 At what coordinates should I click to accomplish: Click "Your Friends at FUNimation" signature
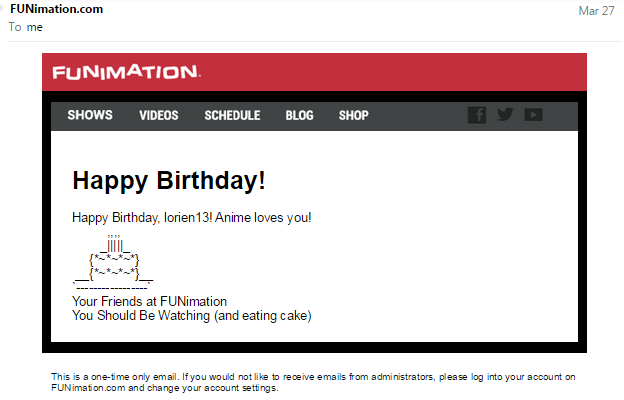pyautogui.click(x=150, y=301)
